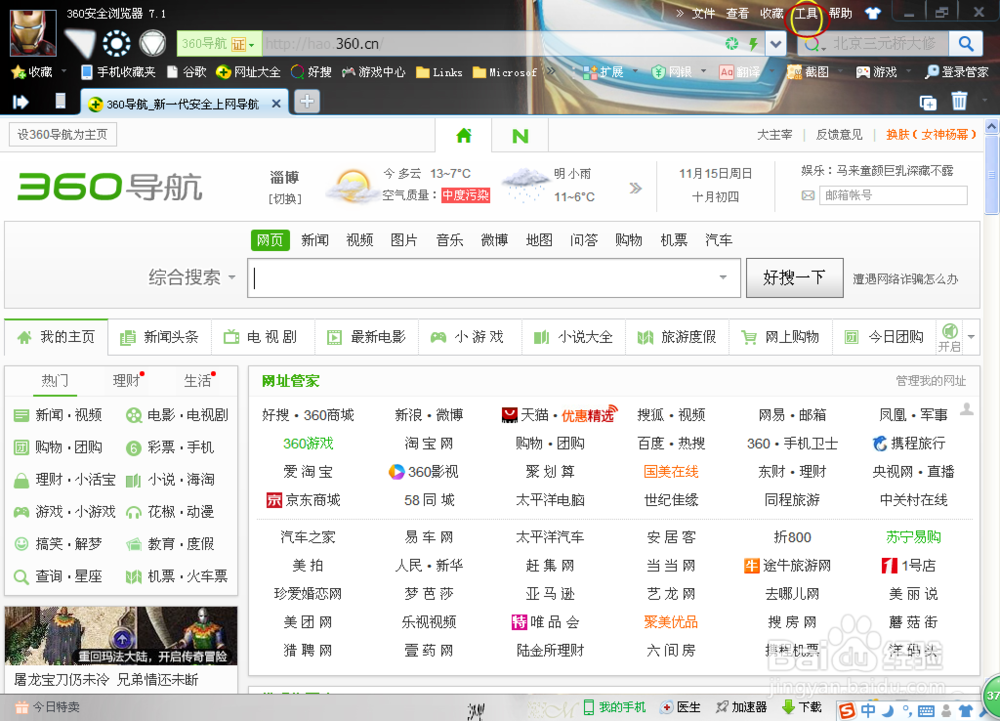The image size is (1000, 721).
Task: Toggle the 开启 switch at nav right
Action: pyautogui.click(x=949, y=338)
